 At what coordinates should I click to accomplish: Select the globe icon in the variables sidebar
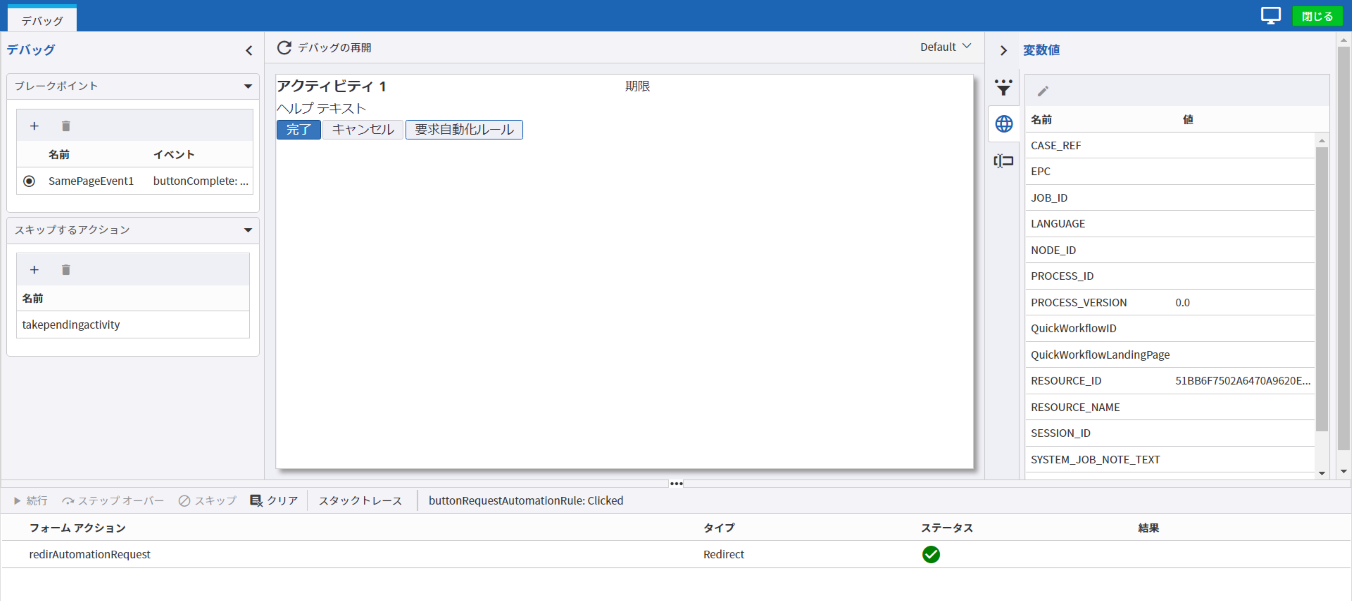point(1004,124)
